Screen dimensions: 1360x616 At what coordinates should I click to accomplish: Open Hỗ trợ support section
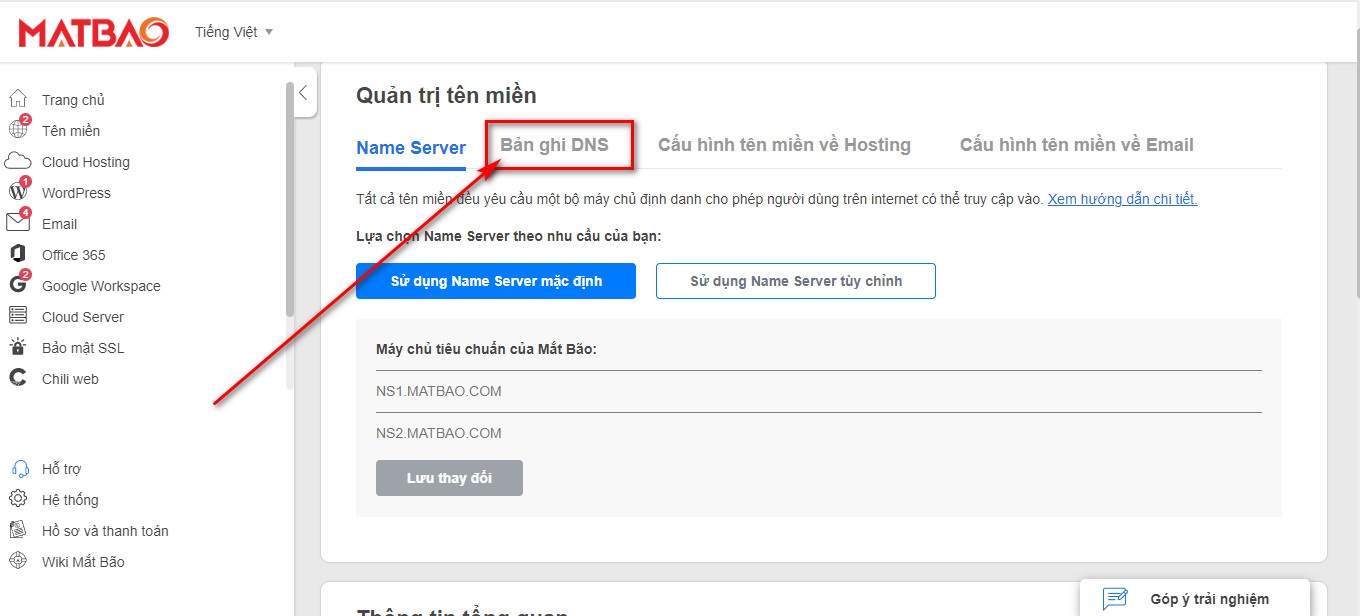[60, 468]
